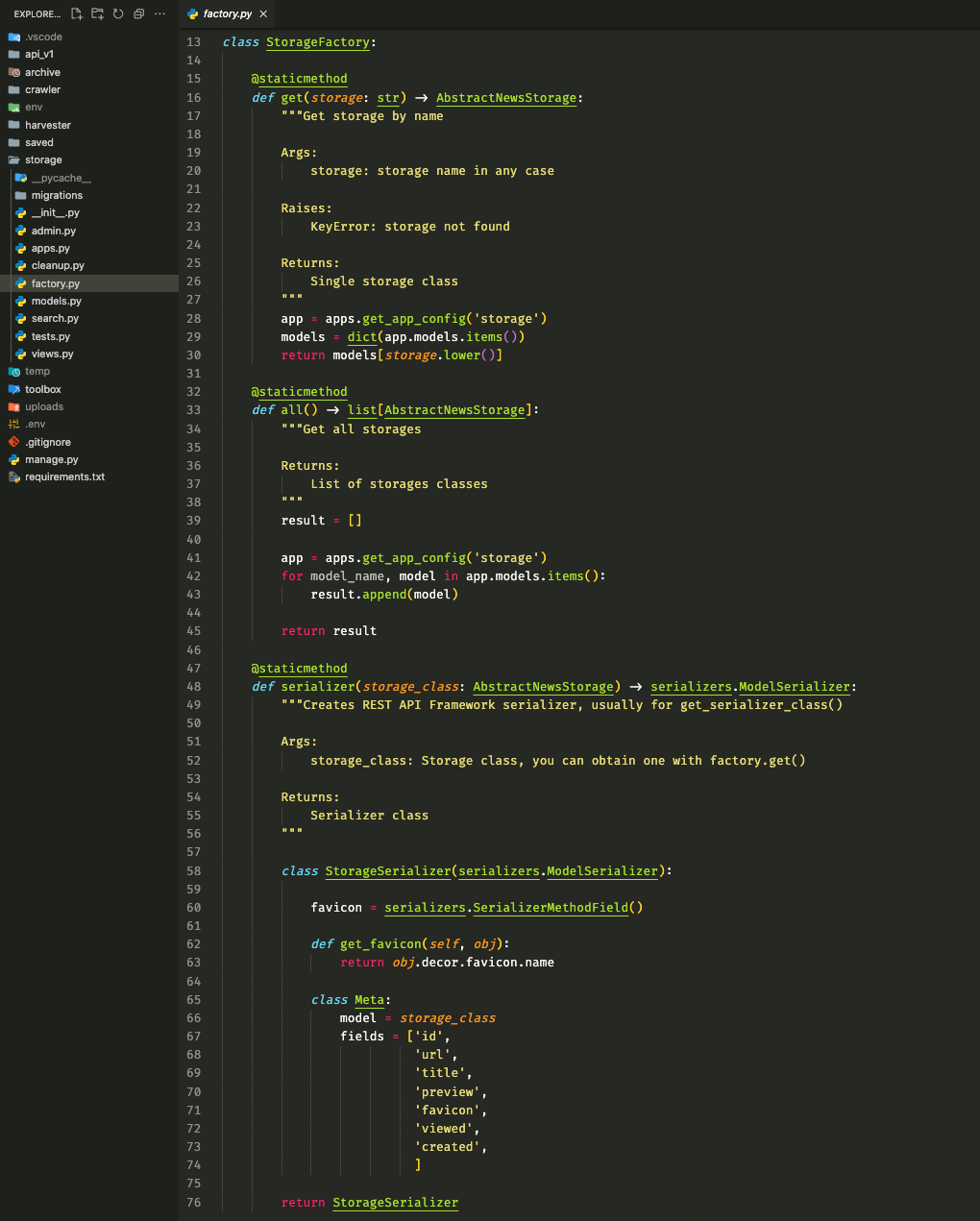Image resolution: width=980 pixels, height=1221 pixels.
Task: Click the 'get' method name on line 16
Action: [292, 98]
